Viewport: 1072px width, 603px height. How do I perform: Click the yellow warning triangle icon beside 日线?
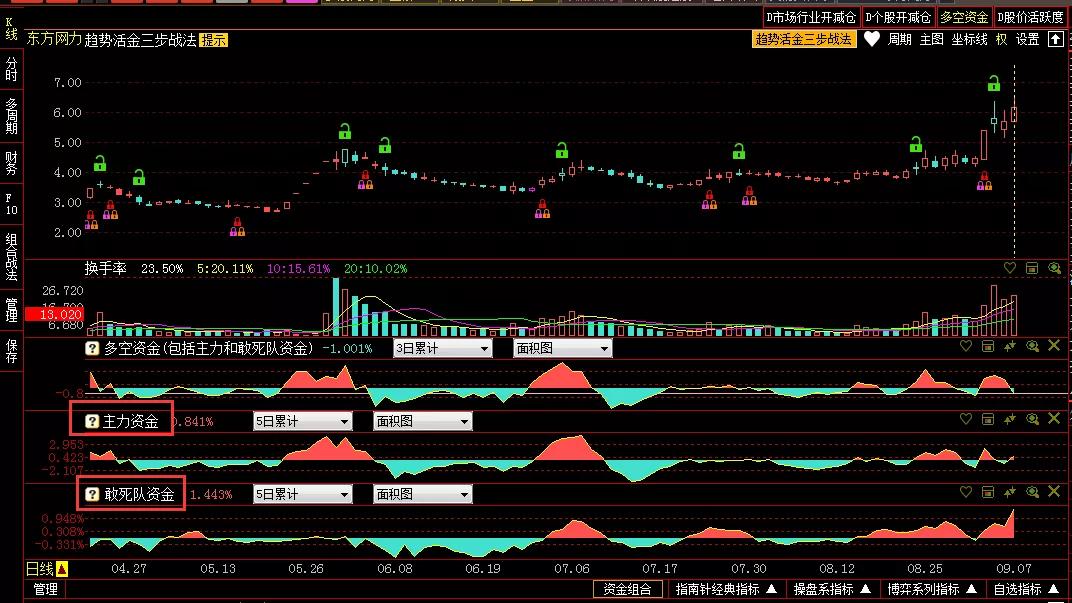62,569
